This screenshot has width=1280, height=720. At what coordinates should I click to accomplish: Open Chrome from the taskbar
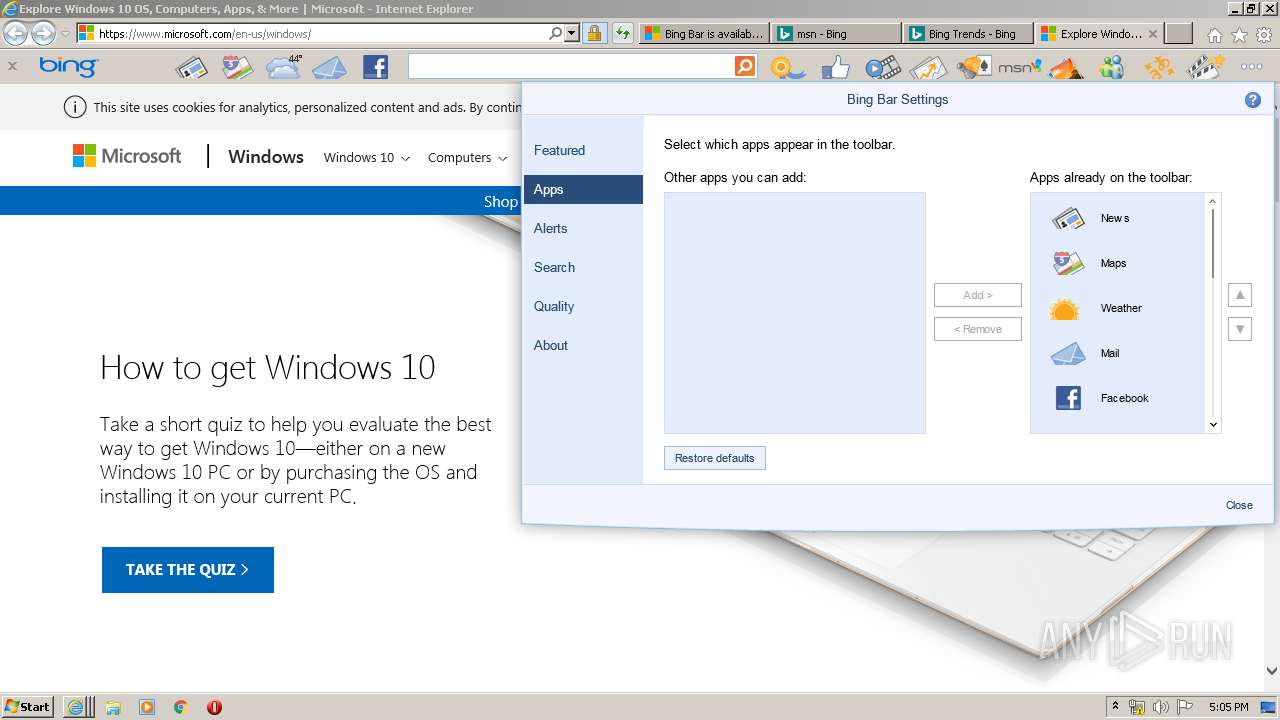[181, 707]
